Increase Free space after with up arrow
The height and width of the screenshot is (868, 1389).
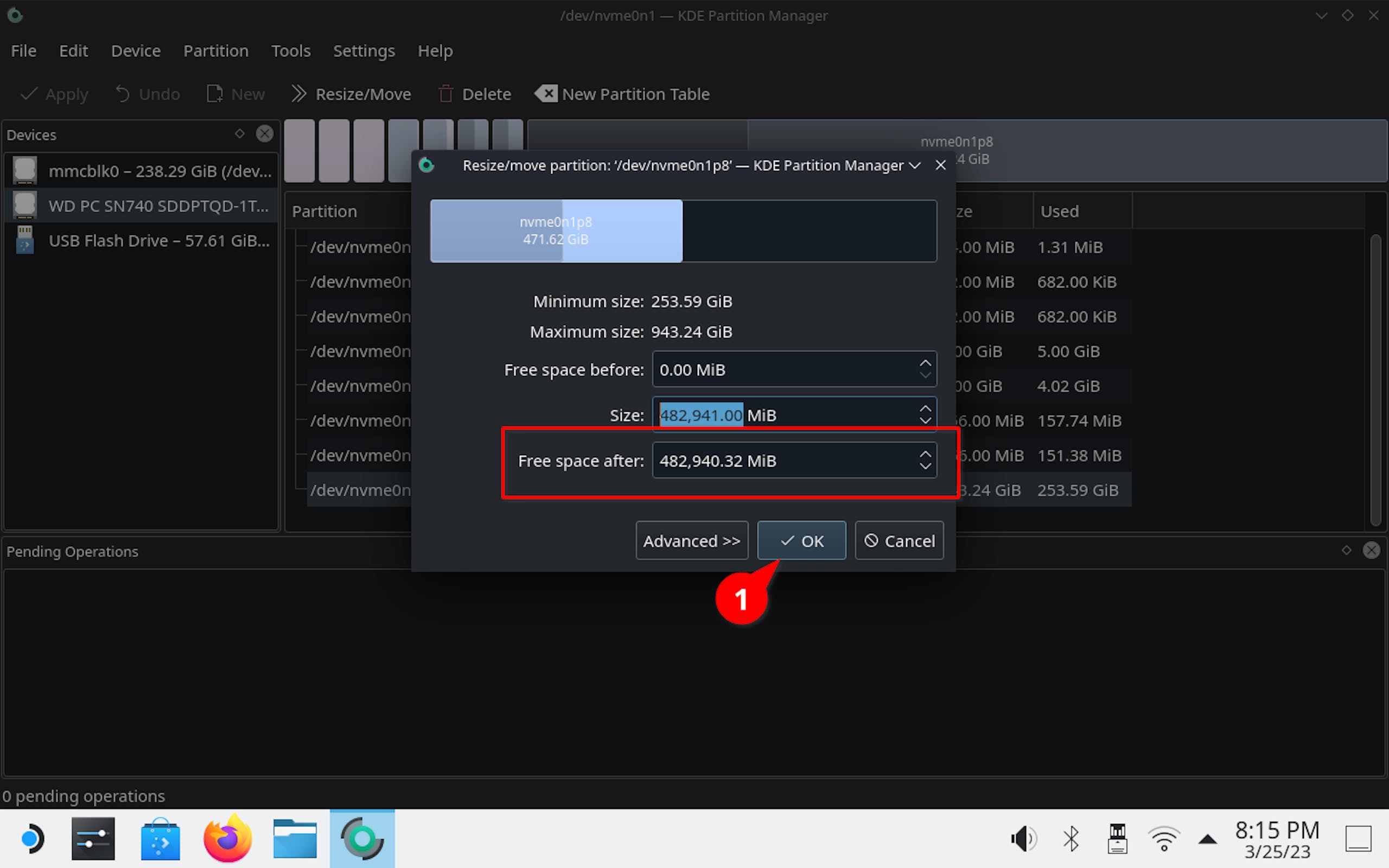[x=925, y=454]
